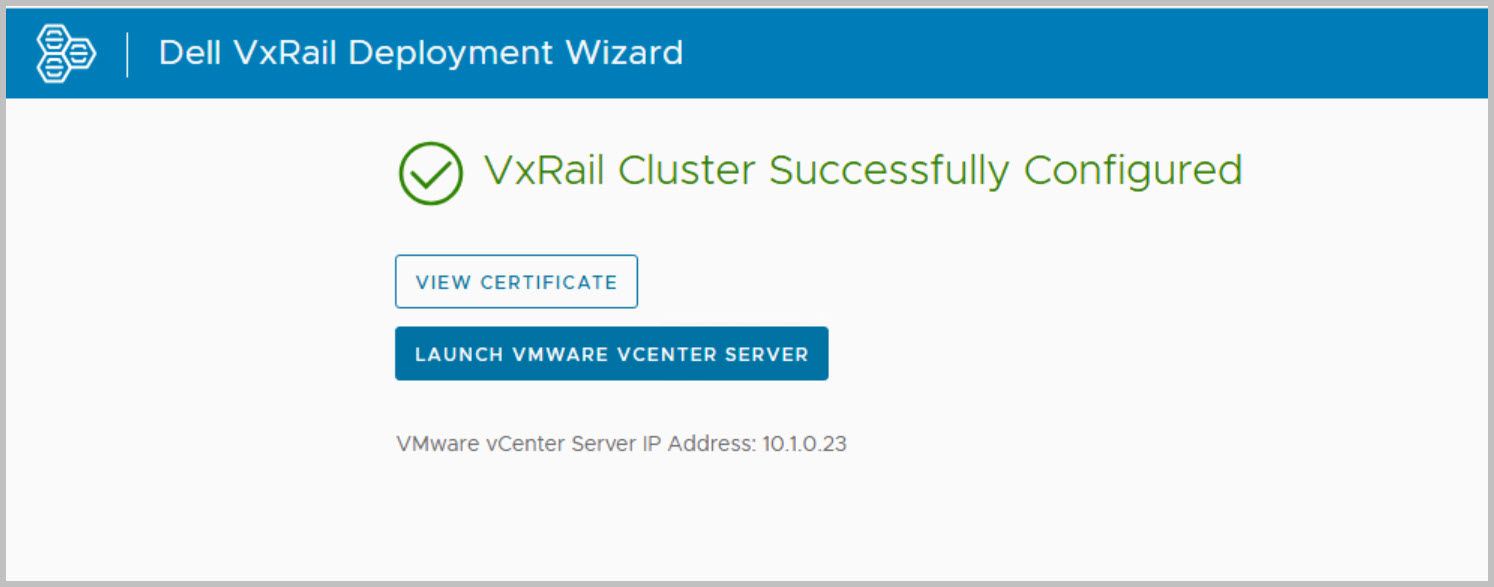This screenshot has height=587, width=1494.
Task: Click the green success checkmark icon
Action: pyautogui.click(x=430, y=173)
